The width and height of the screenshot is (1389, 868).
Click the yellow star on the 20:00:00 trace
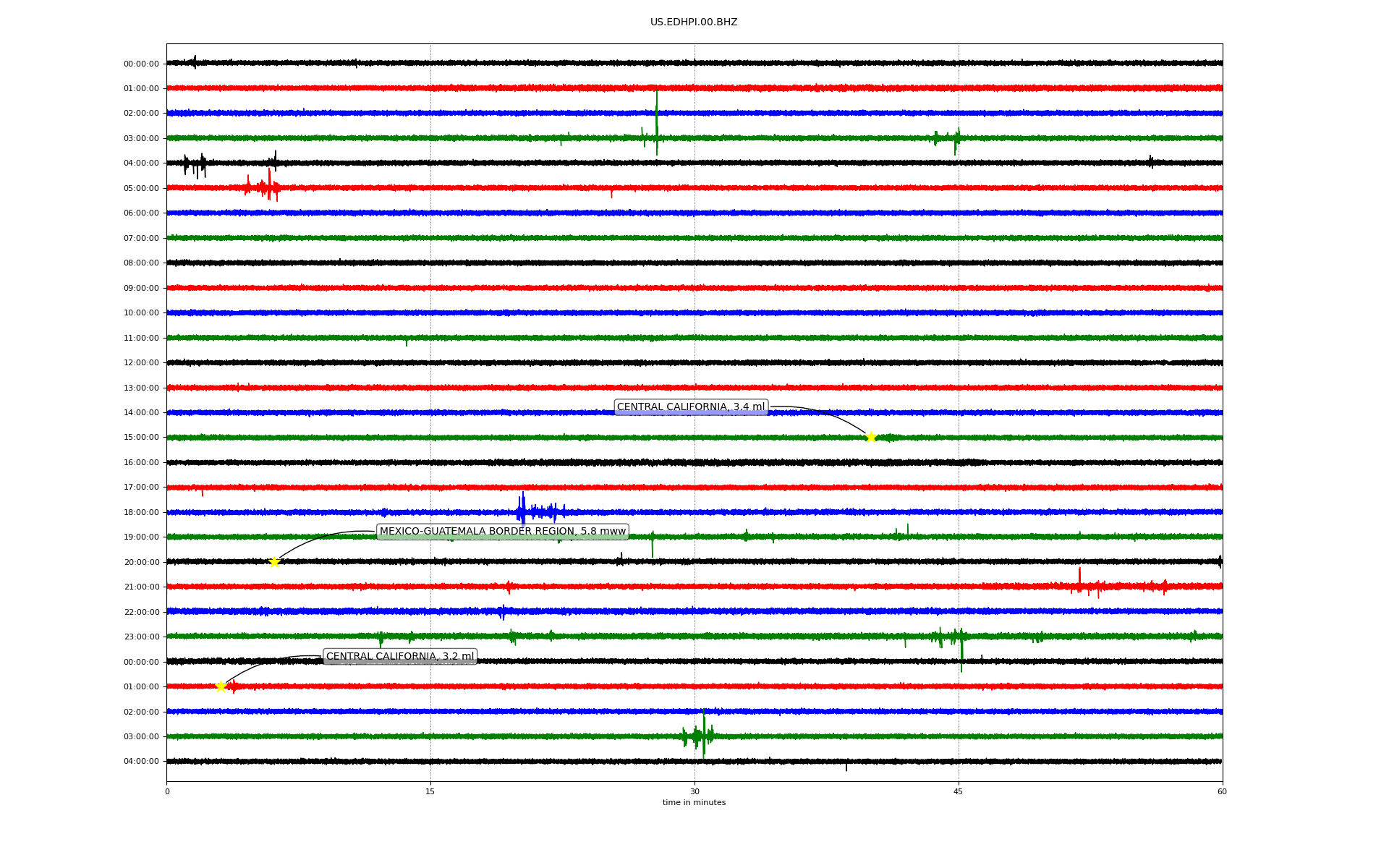tap(274, 562)
